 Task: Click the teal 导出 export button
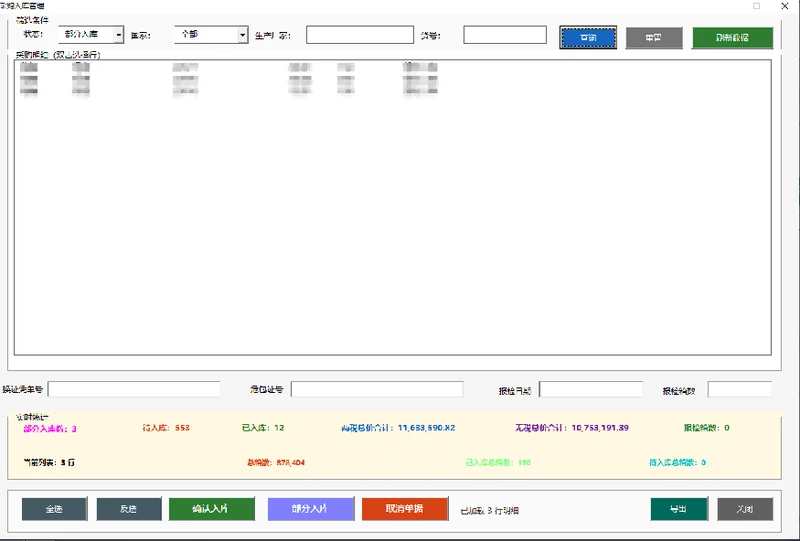pos(679,509)
